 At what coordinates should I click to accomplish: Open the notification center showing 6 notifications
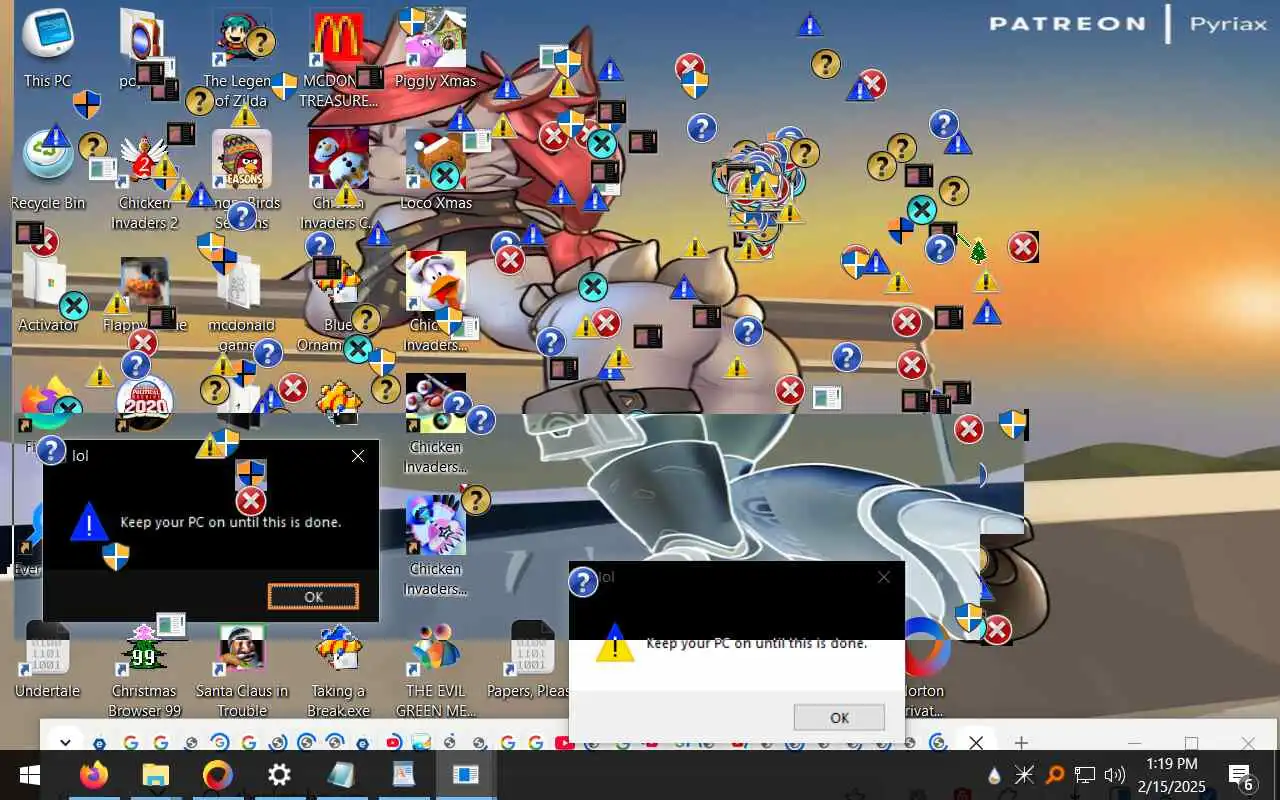pyautogui.click(x=1241, y=775)
